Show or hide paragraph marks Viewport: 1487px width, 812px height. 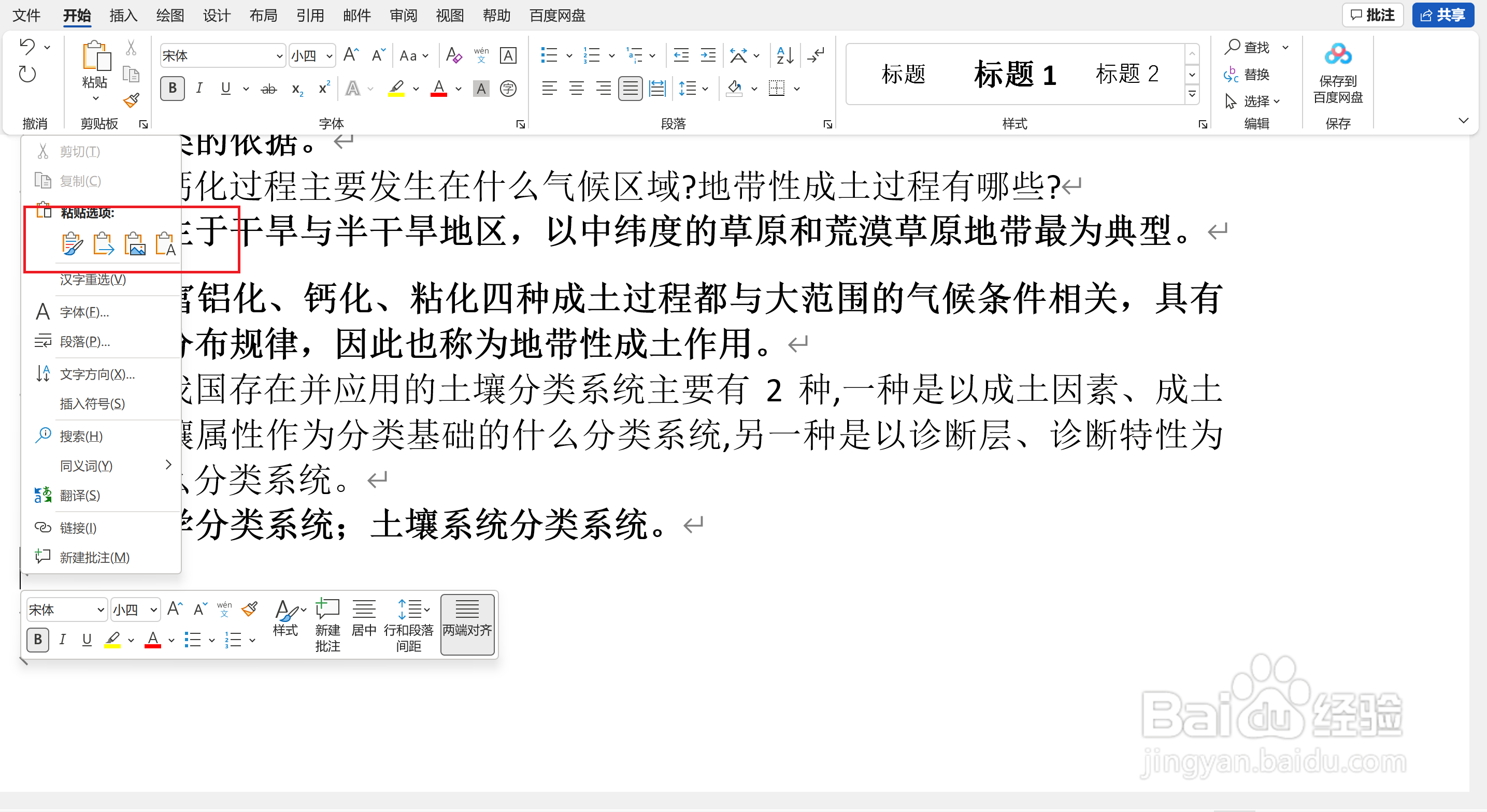click(816, 55)
